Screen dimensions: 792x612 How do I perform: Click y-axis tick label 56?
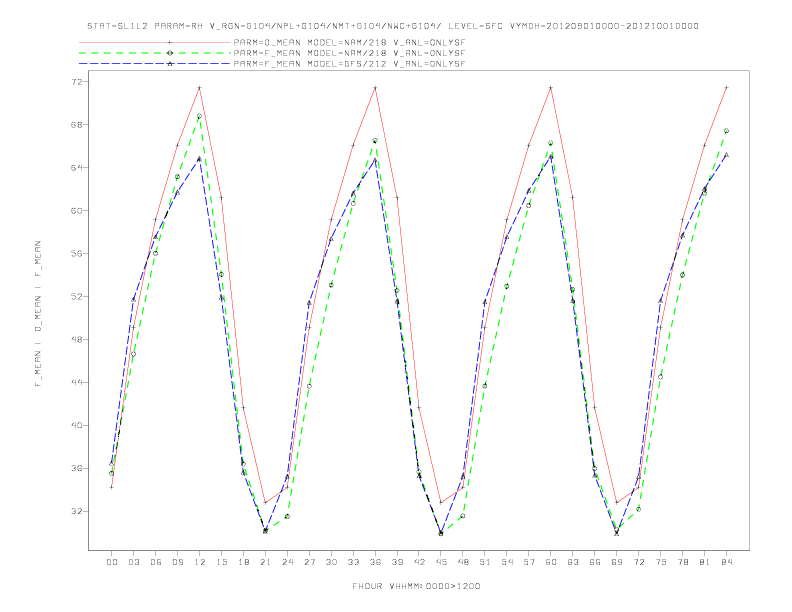[x=78, y=253]
